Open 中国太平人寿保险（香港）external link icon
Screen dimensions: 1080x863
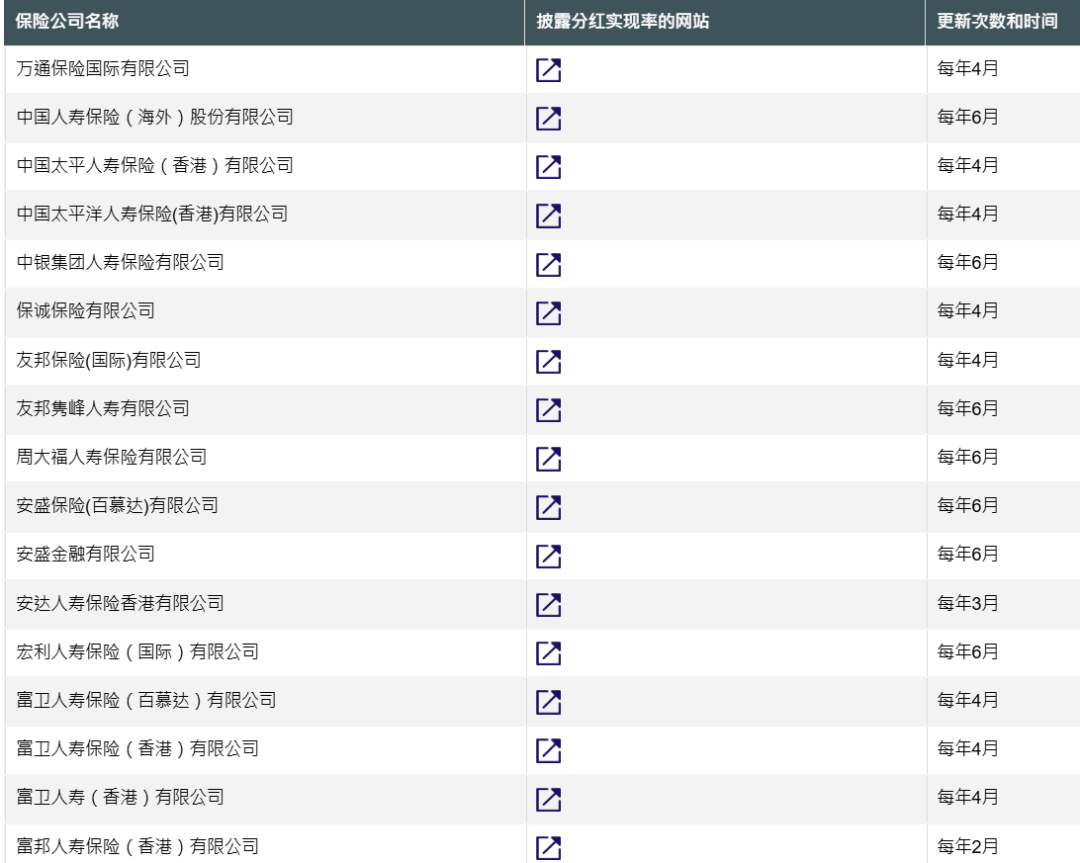548,167
